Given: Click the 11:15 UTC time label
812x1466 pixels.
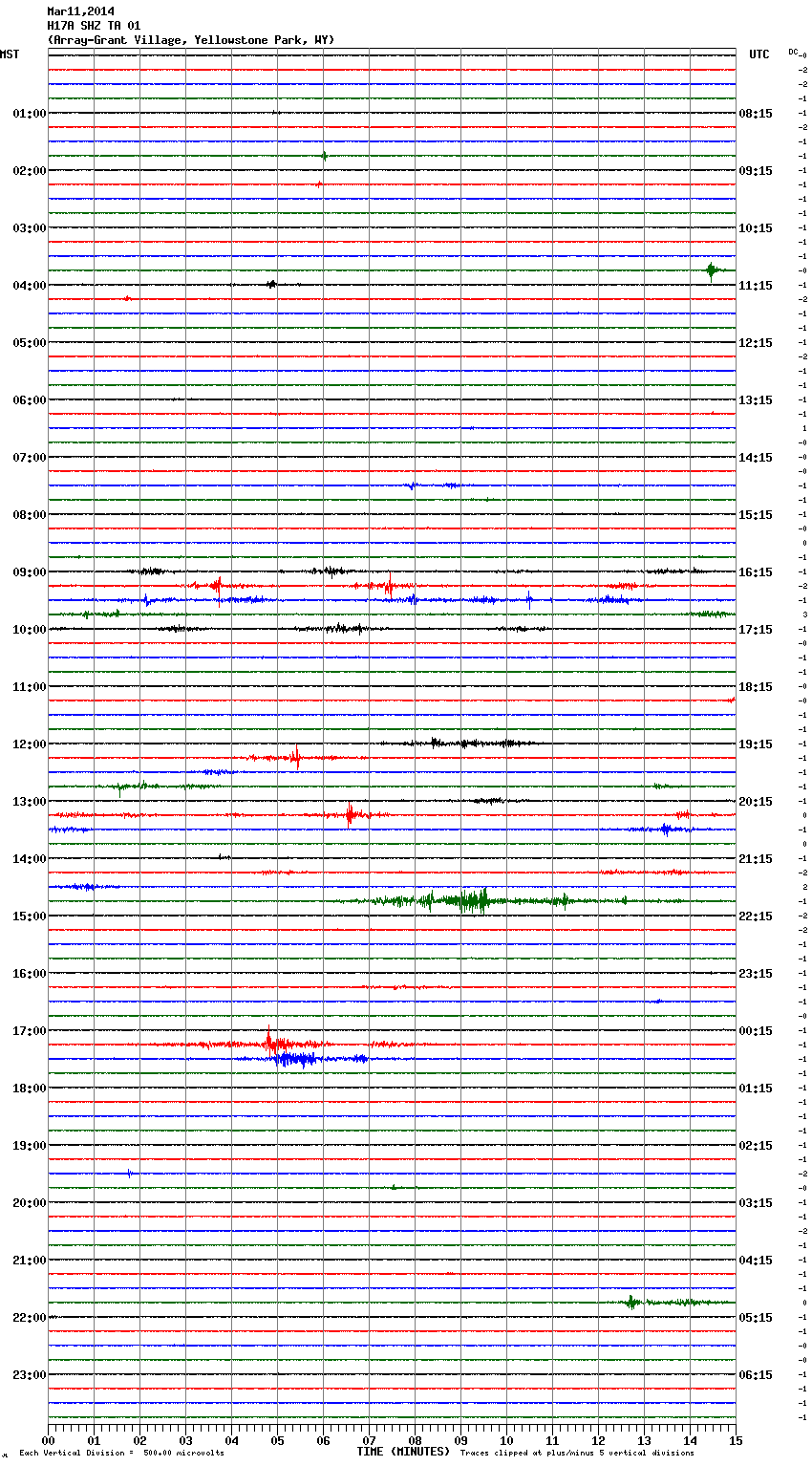Looking at the screenshot, I should pos(756,286).
